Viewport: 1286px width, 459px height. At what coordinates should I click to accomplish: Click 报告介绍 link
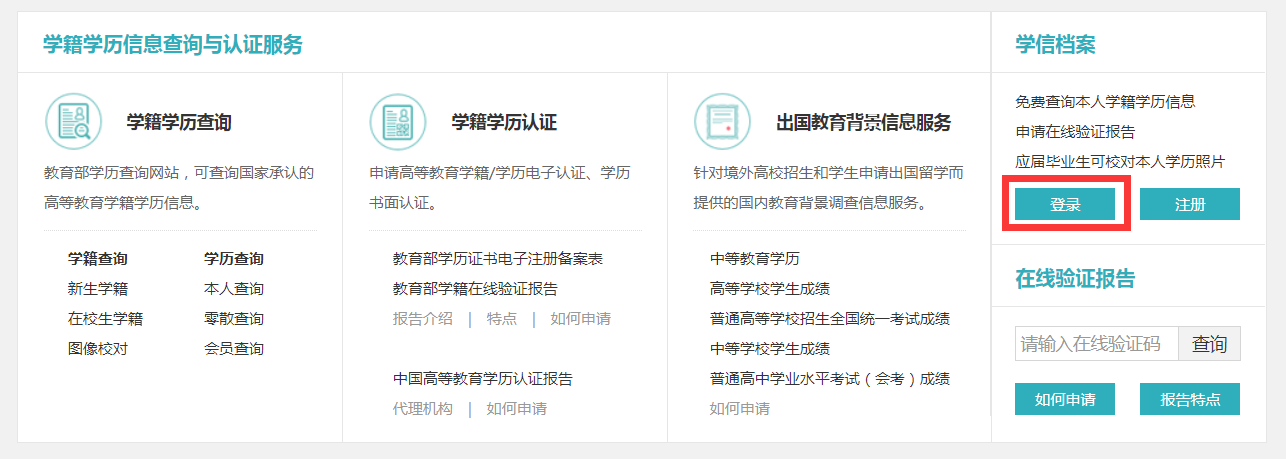pos(423,319)
